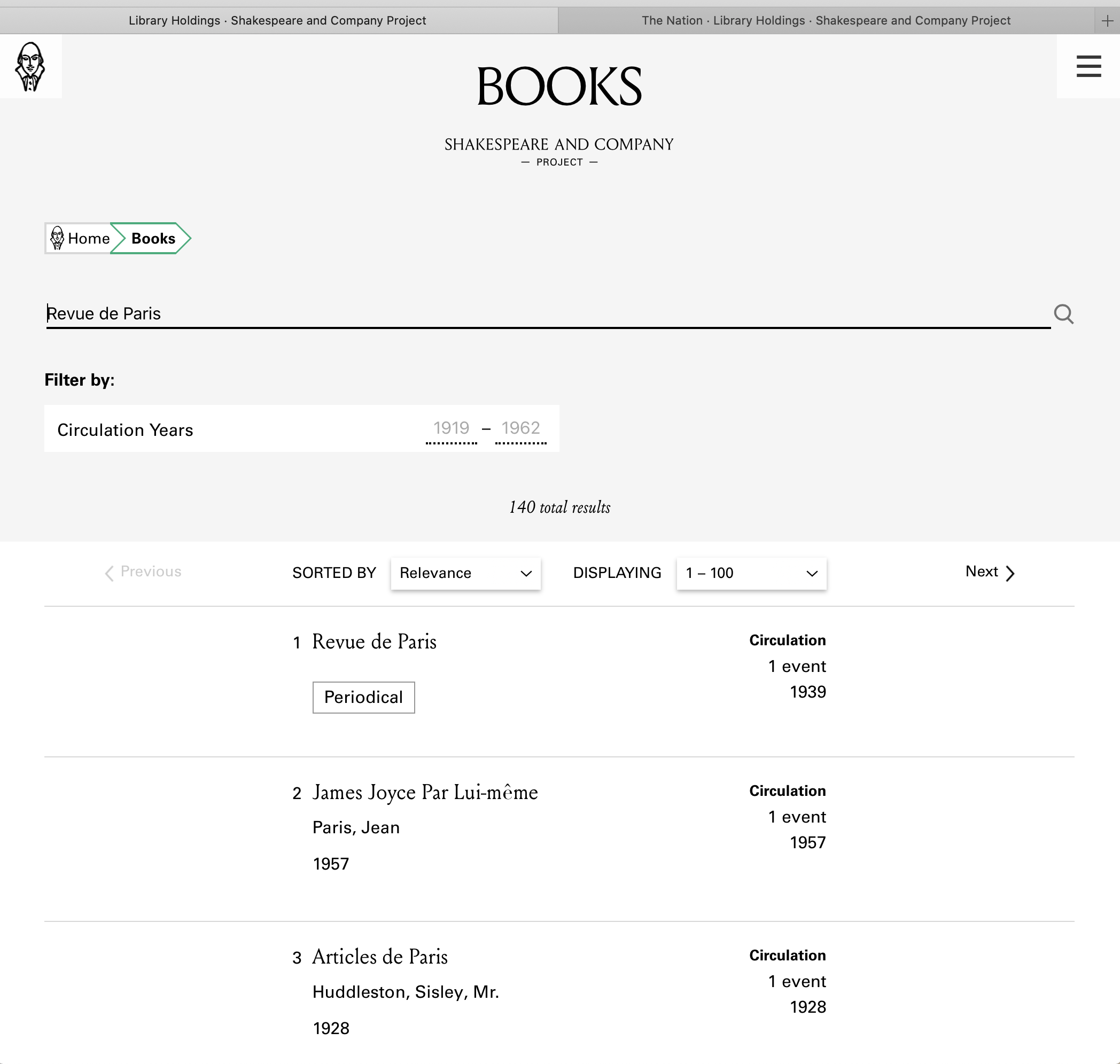Click the circulation end year 1962 field
Image resolution: width=1120 pixels, height=1064 pixels.
point(520,428)
